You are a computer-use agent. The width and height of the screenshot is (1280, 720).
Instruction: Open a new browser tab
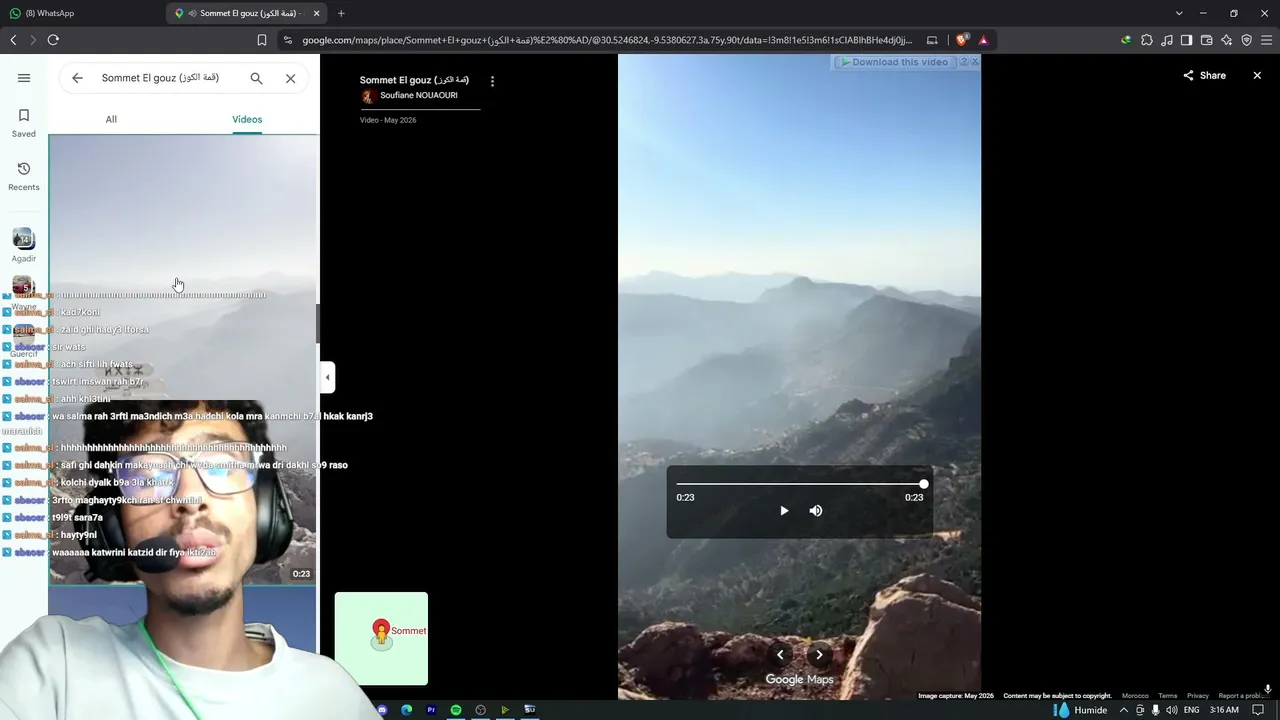pos(341,13)
